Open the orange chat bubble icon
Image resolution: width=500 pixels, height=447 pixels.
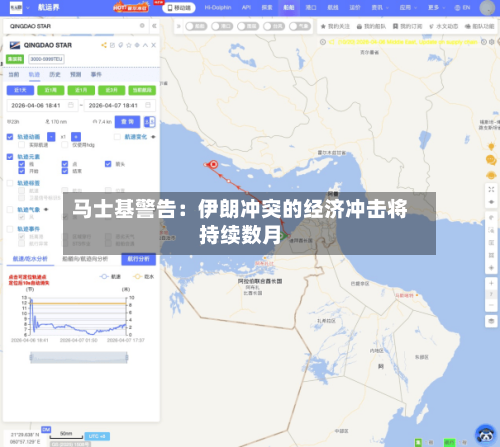pyautogui.click(x=491, y=160)
